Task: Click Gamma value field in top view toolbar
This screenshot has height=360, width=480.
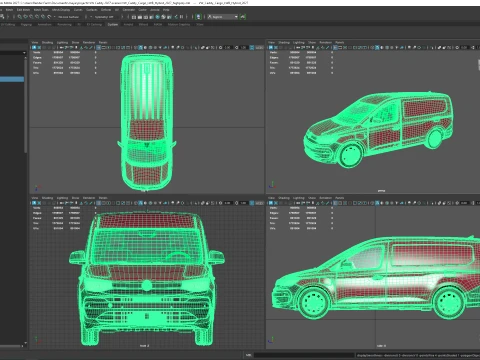Action: [244, 48]
